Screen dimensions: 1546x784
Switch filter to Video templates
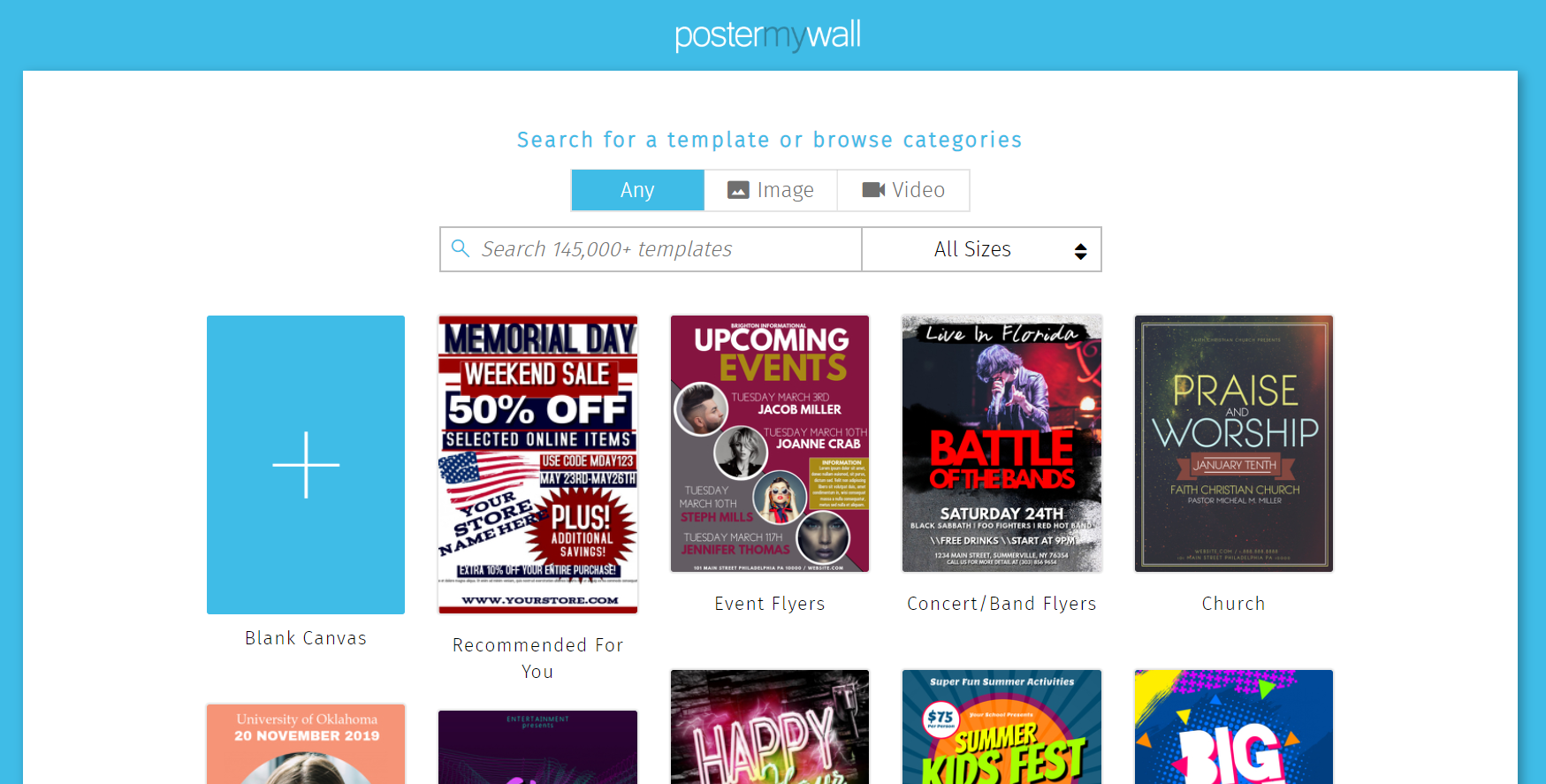903,190
